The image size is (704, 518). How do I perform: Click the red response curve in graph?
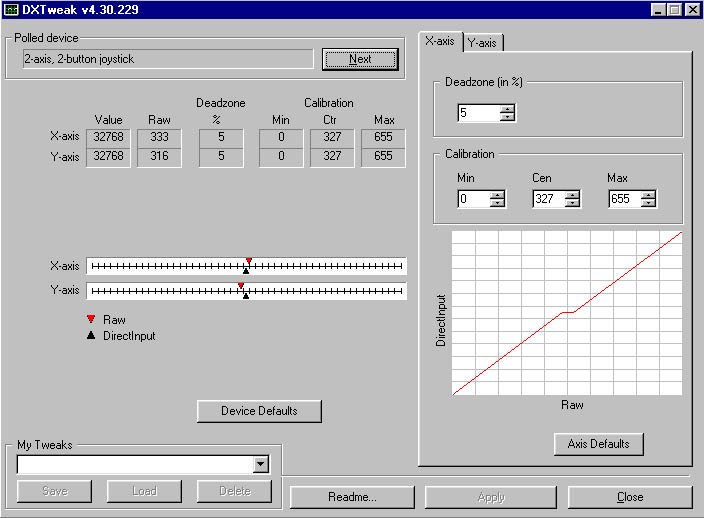tap(510, 352)
